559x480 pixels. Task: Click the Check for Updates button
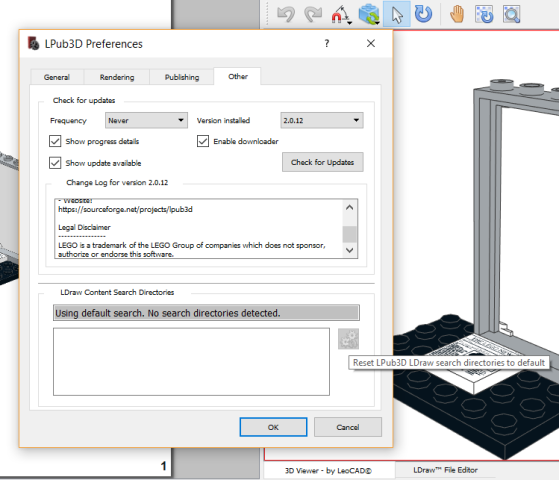point(323,162)
